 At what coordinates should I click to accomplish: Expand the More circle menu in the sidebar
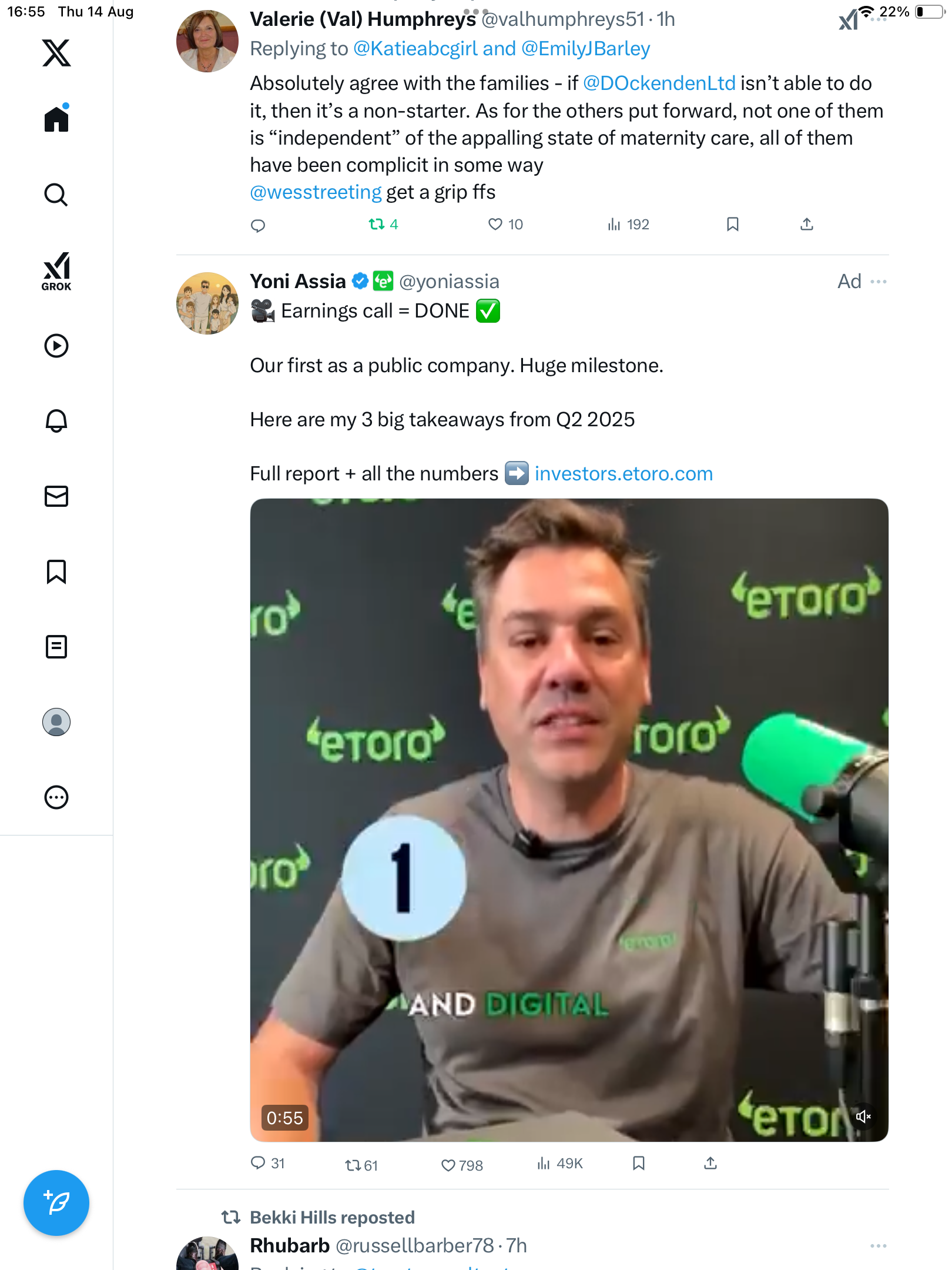[x=56, y=797]
